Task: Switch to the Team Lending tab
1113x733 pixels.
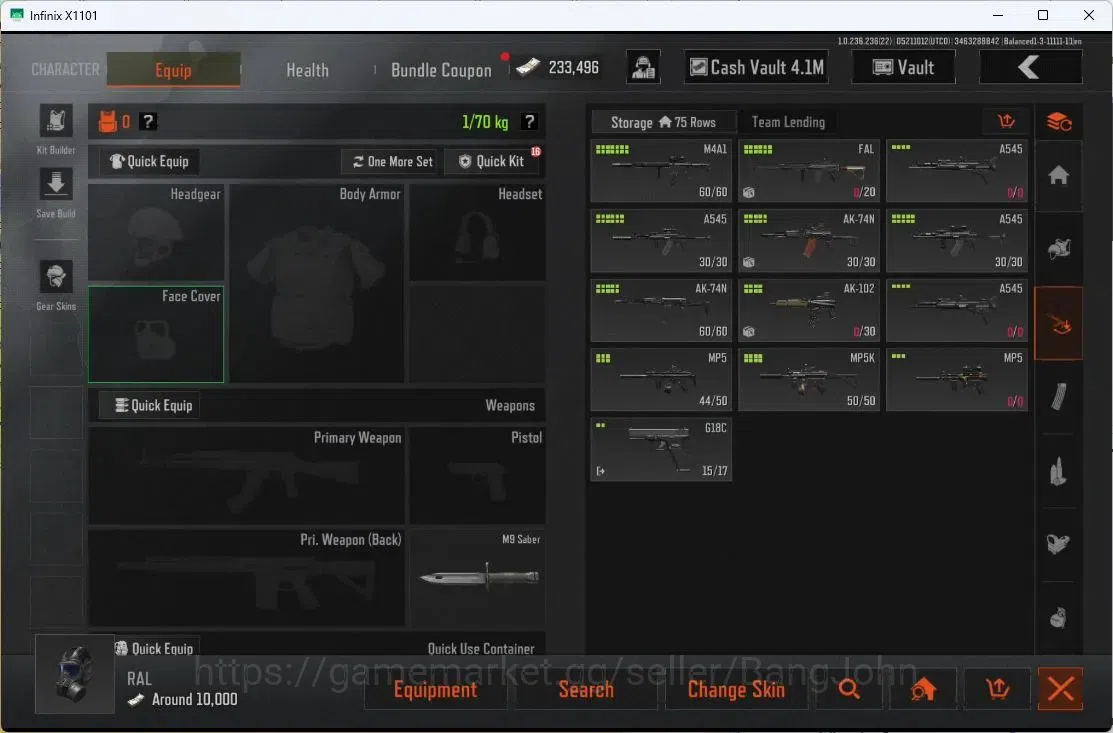Action: click(x=788, y=122)
